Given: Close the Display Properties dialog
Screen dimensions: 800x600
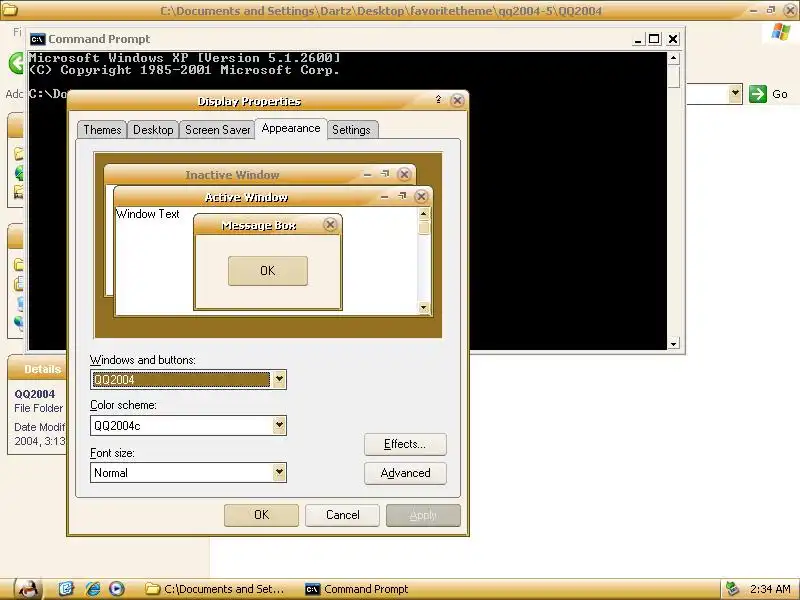Looking at the screenshot, I should pos(457,101).
